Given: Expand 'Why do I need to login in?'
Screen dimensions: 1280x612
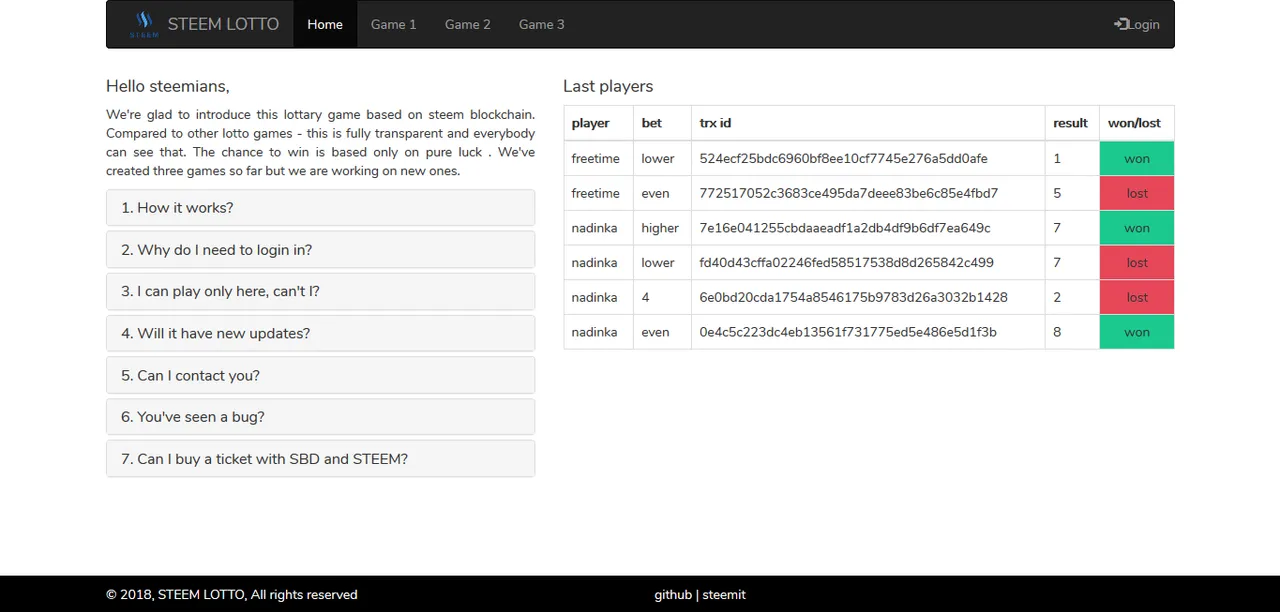Looking at the screenshot, I should pos(320,250).
